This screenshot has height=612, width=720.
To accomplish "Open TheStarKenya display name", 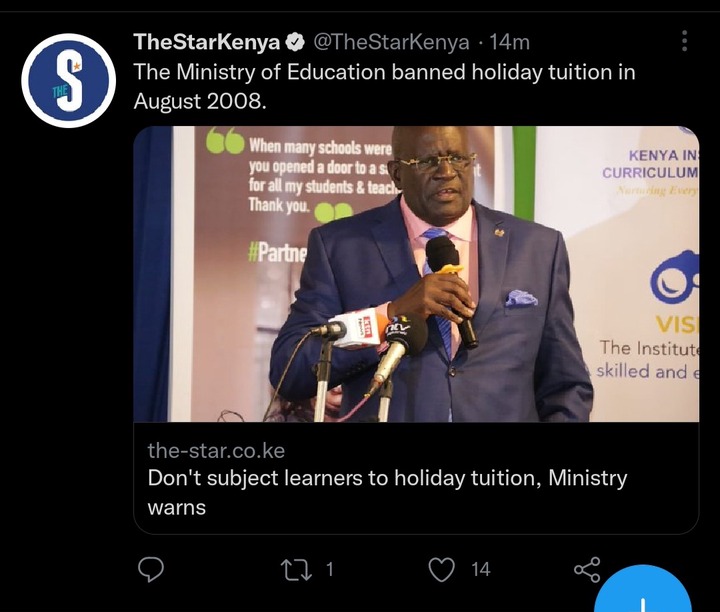I will 207,42.
